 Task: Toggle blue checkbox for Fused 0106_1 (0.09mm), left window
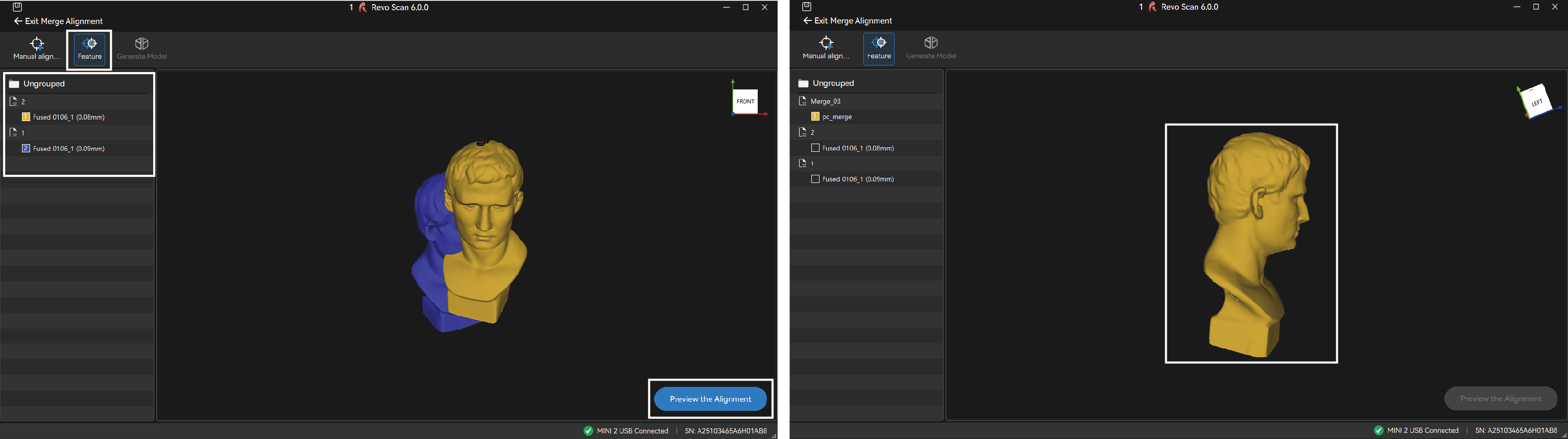(x=26, y=149)
